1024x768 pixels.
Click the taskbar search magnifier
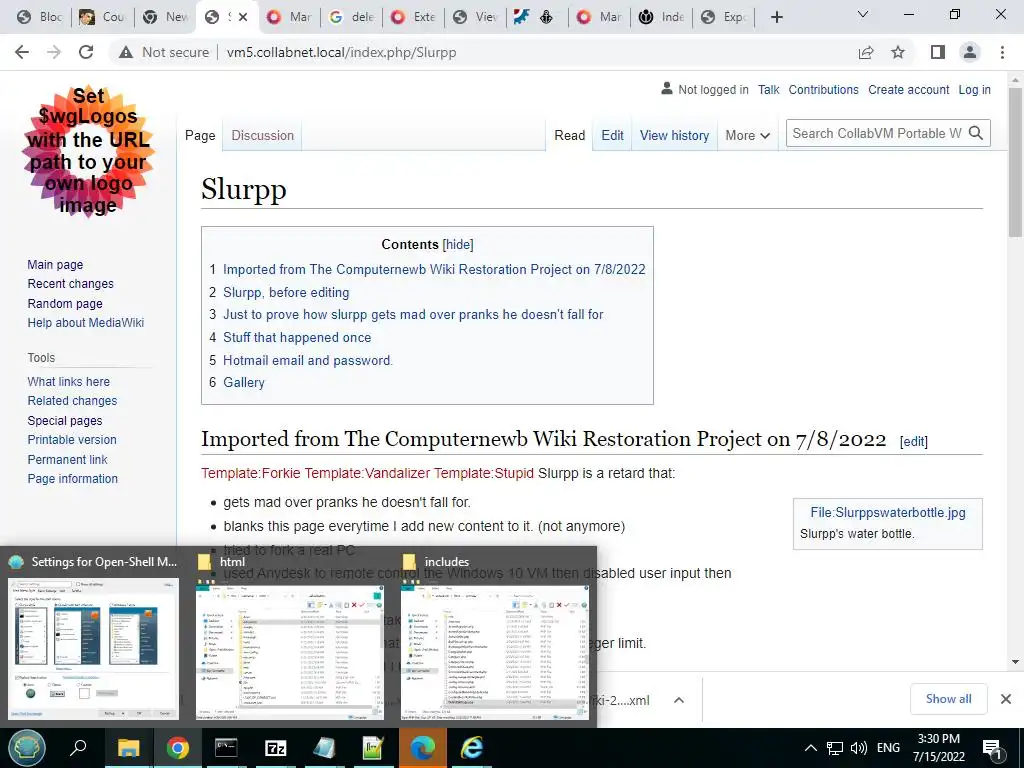coord(78,748)
